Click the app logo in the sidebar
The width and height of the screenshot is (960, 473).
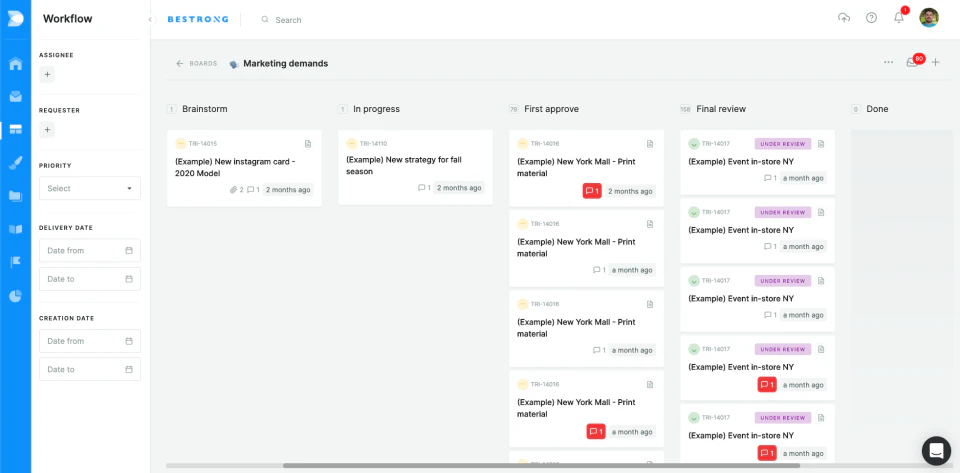point(15,18)
